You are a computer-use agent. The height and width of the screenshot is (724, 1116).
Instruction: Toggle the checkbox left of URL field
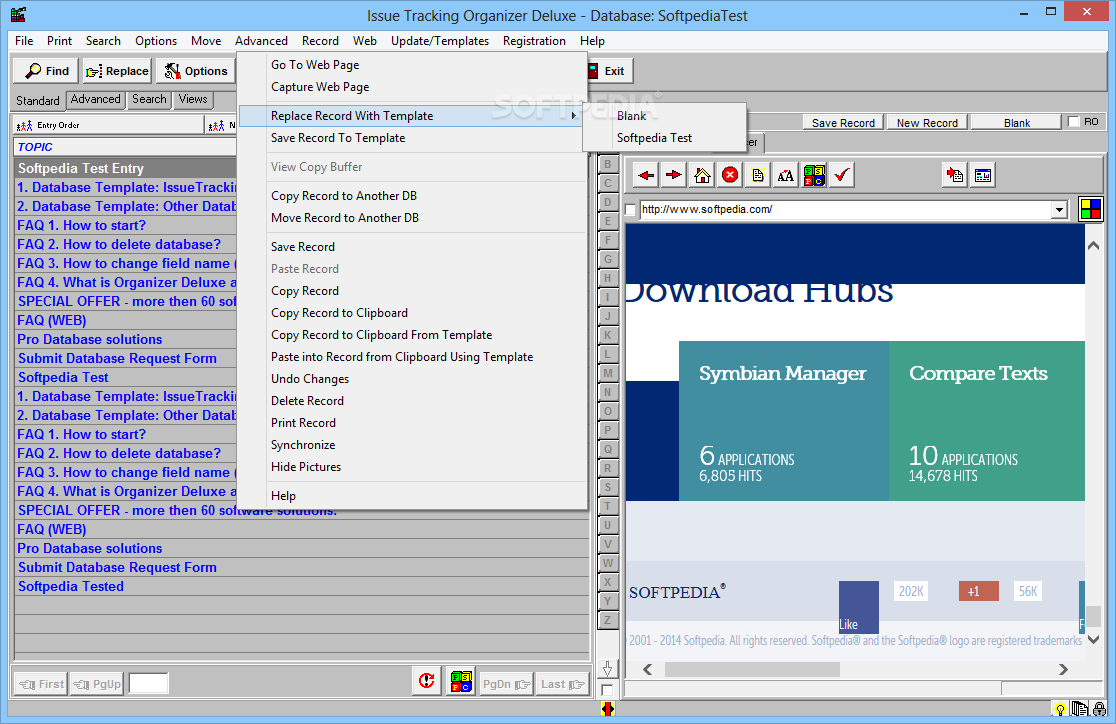tap(630, 210)
